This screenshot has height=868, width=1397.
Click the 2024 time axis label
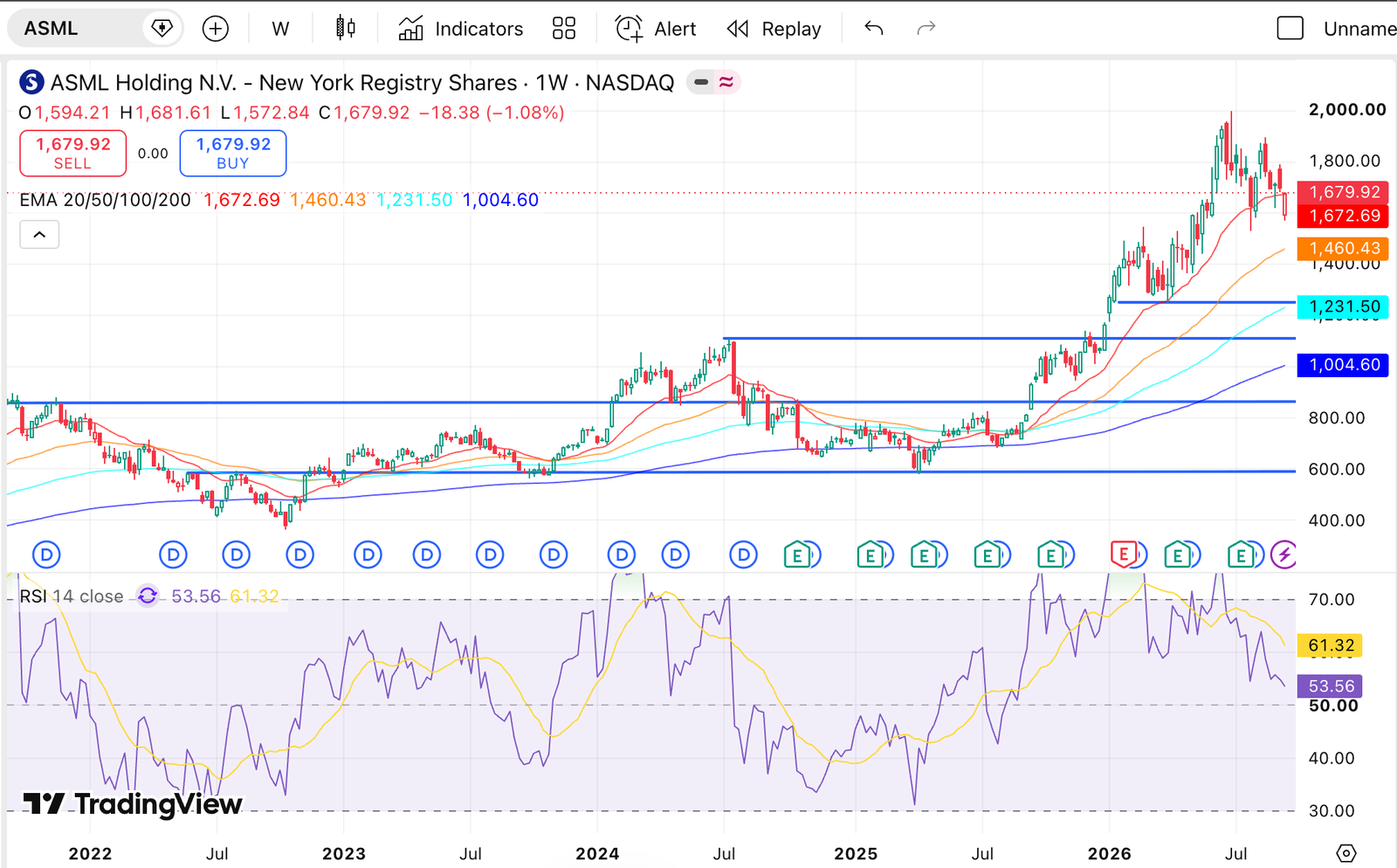597,853
